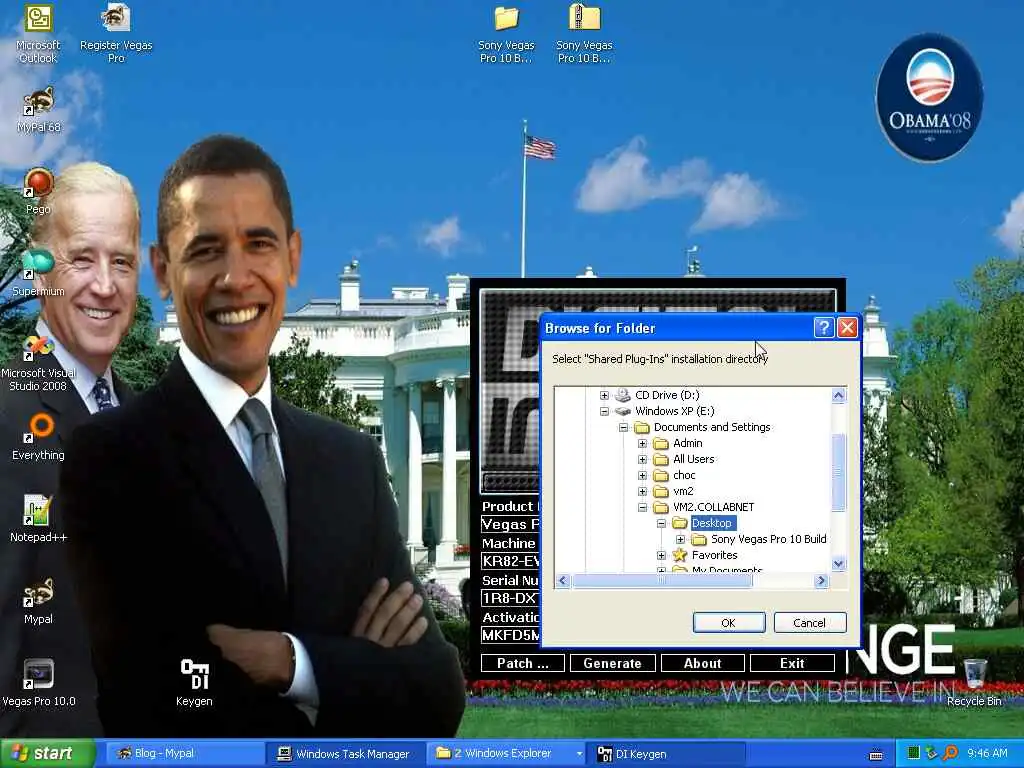Click the Machine ID field in keygen
Viewport: 1024px width, 768px height.
click(x=510, y=561)
